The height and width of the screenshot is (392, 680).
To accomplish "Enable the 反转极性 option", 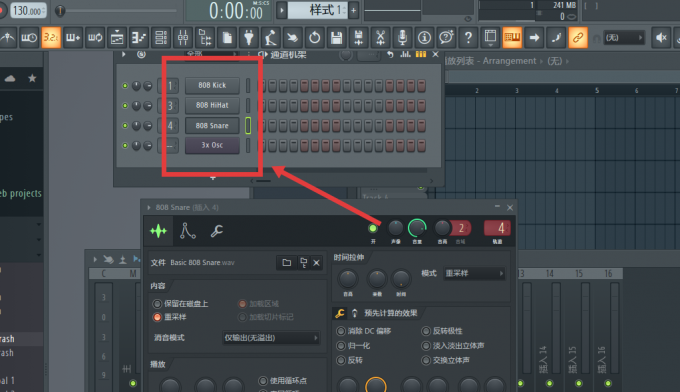I will pos(442,331).
